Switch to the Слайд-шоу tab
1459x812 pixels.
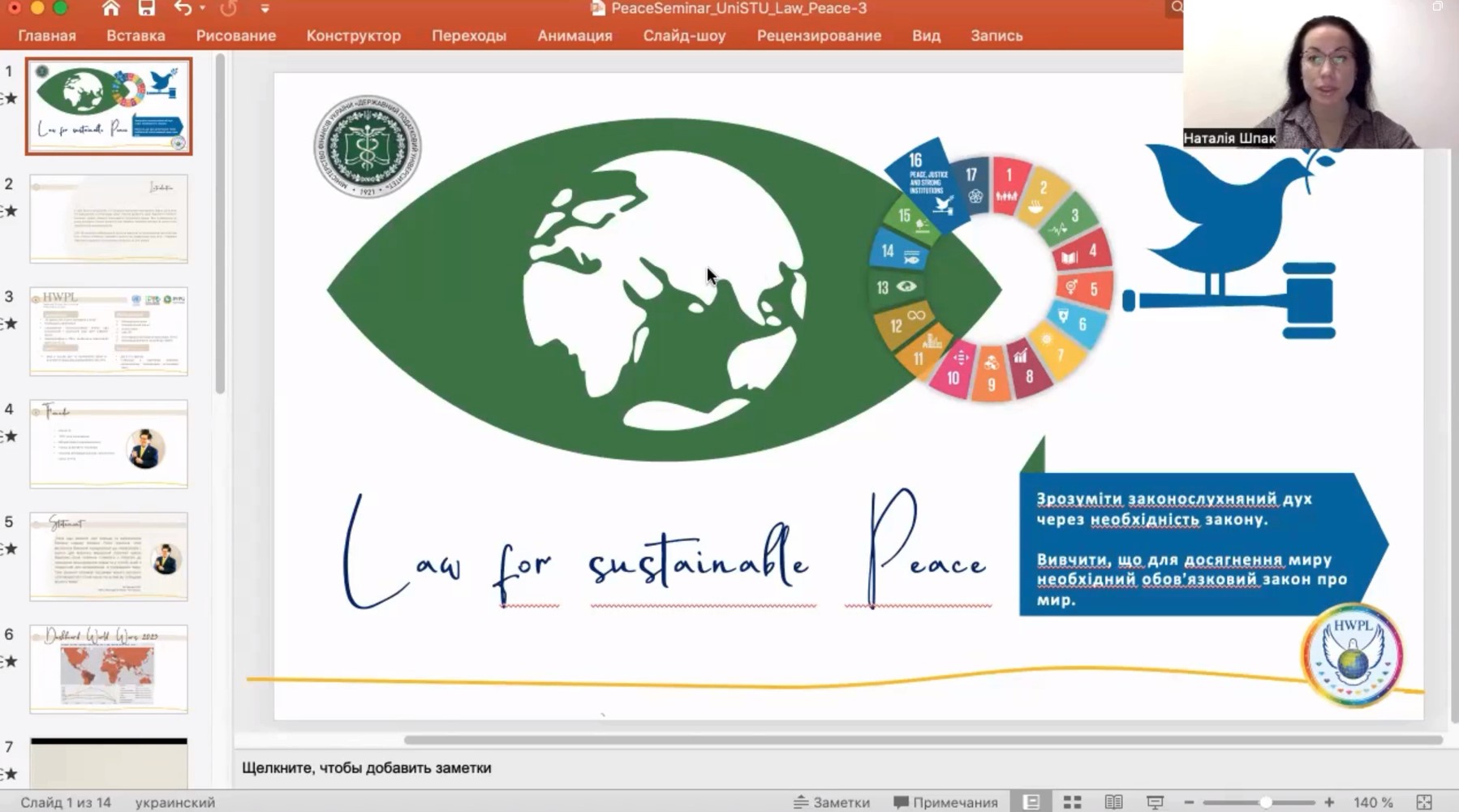(684, 36)
